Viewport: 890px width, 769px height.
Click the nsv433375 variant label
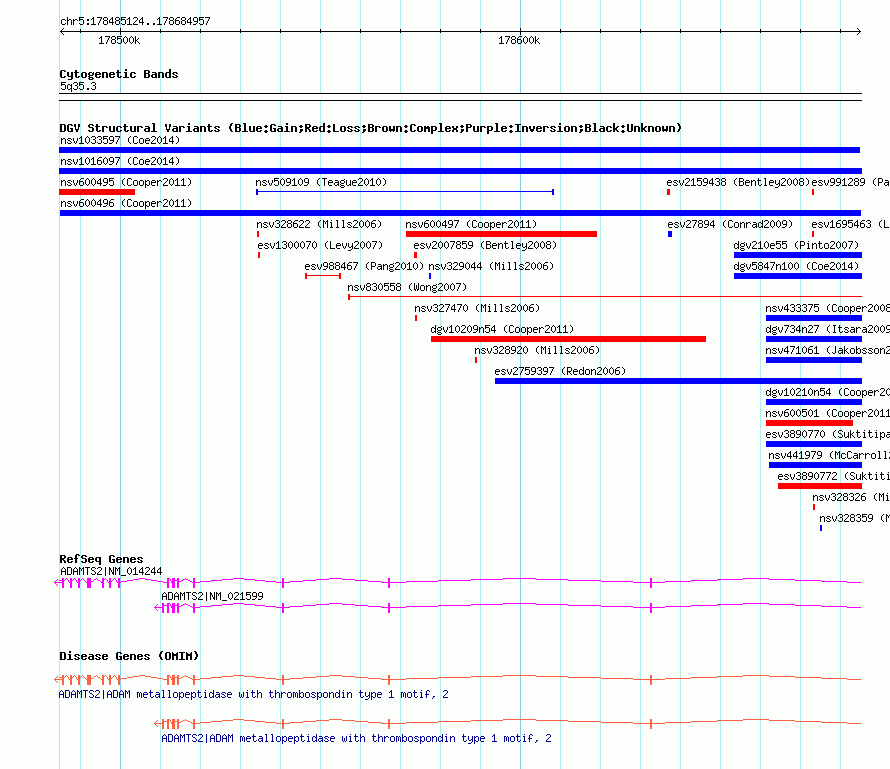827,308
